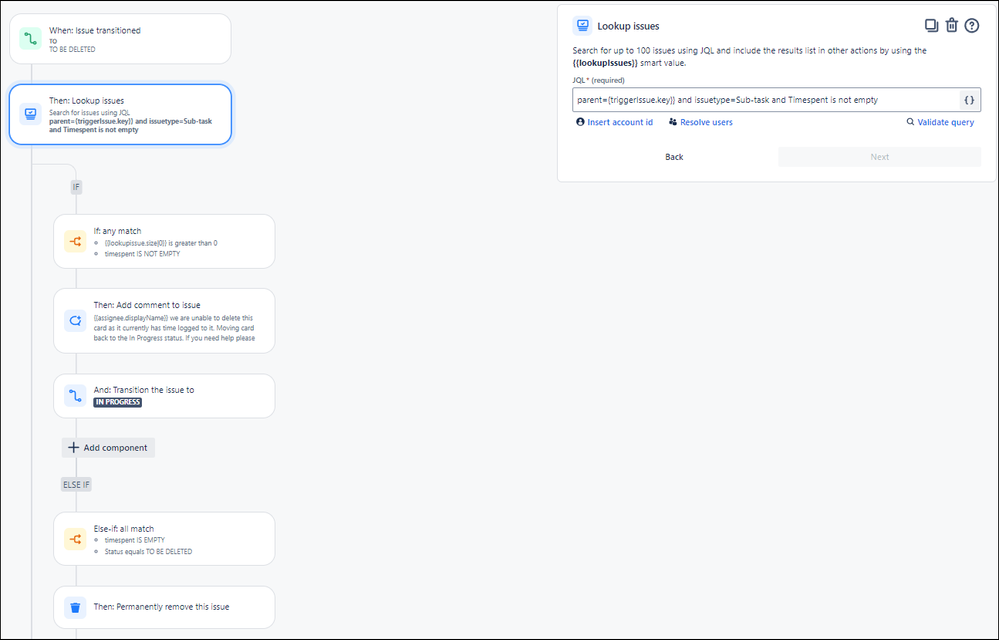Select the branch icon on 'If: any match'
999x640 pixels.
(74, 241)
